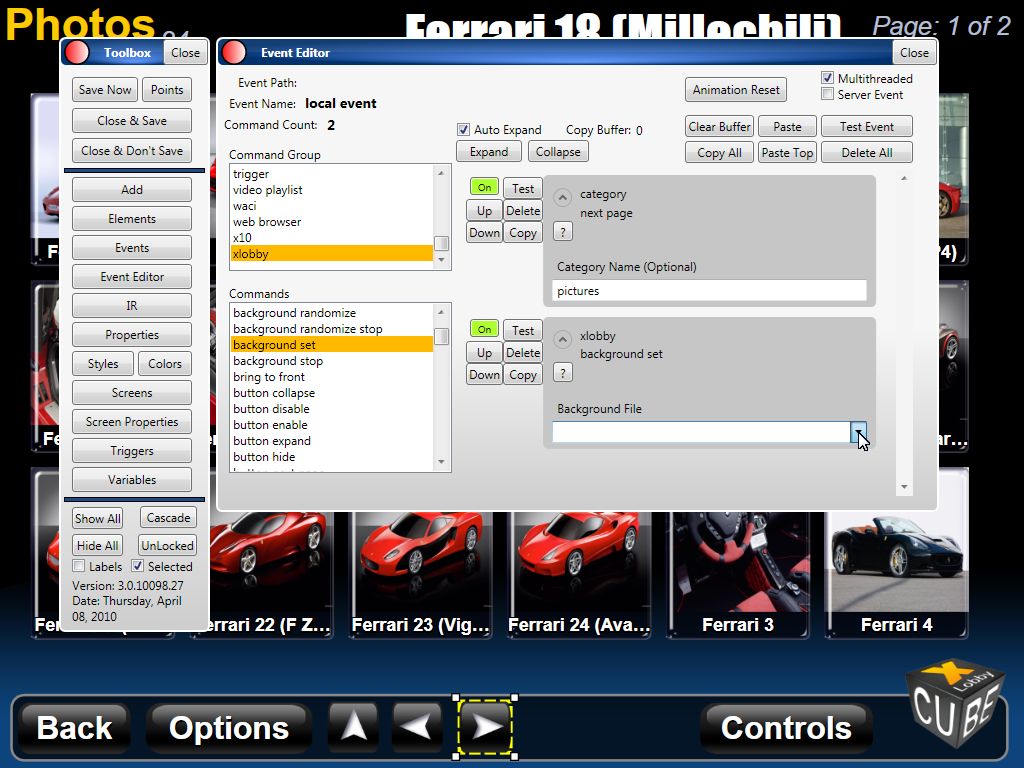Click the red orb in Toolbox title bar
The width and height of the screenshot is (1024, 768).
coord(76,52)
